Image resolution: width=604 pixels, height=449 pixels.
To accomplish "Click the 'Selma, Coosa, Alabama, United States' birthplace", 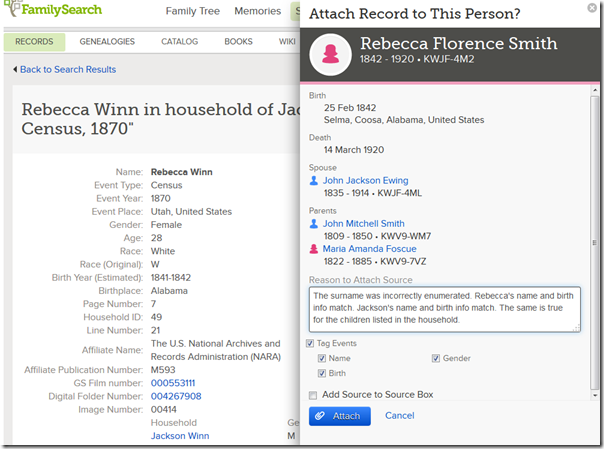I will click(x=404, y=120).
